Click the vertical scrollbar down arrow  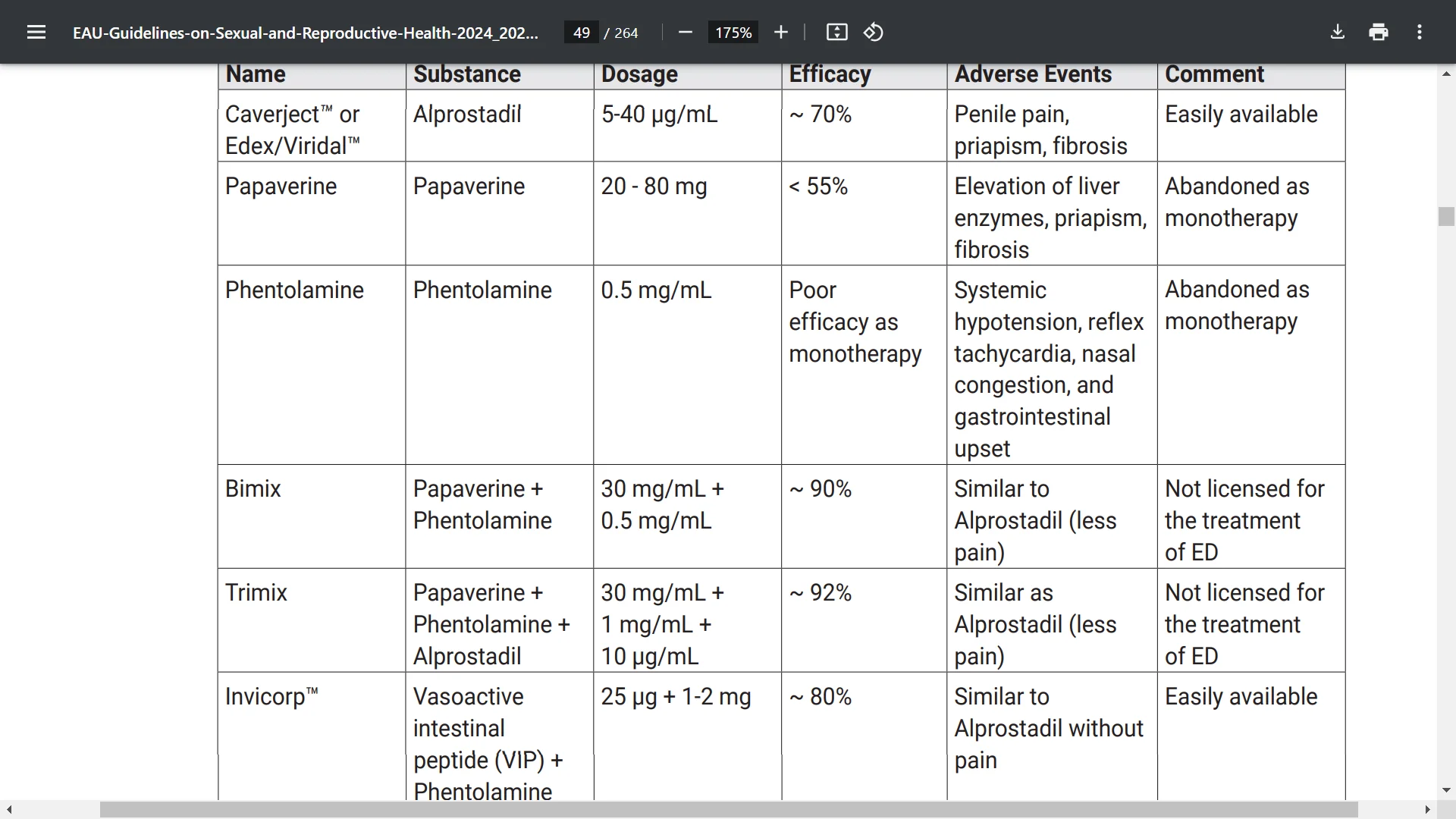pyautogui.click(x=1446, y=790)
